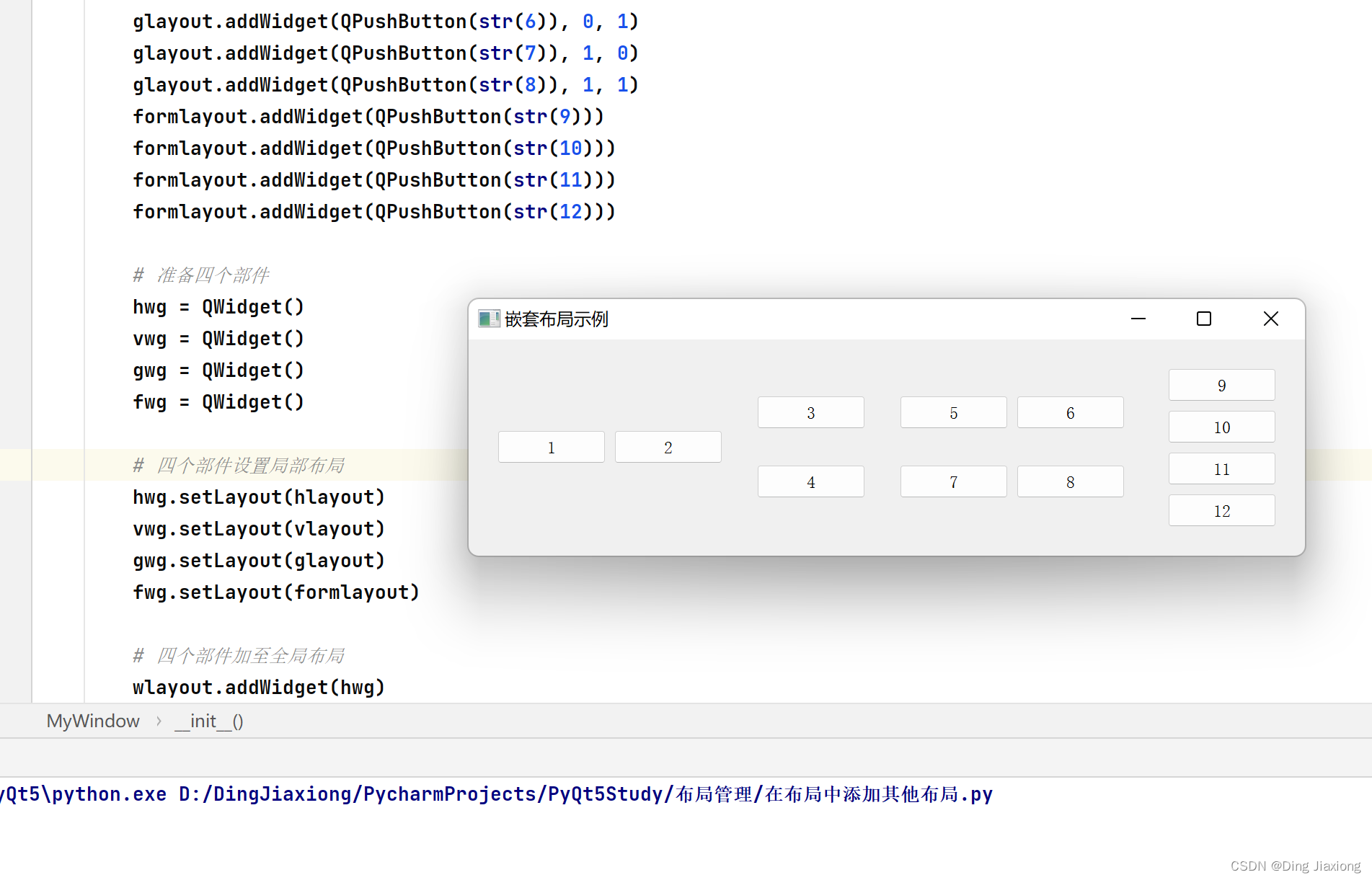This screenshot has width=1372, height=880.
Task: Minimize the 嵌套布局示例 window
Action: pyautogui.click(x=1138, y=319)
